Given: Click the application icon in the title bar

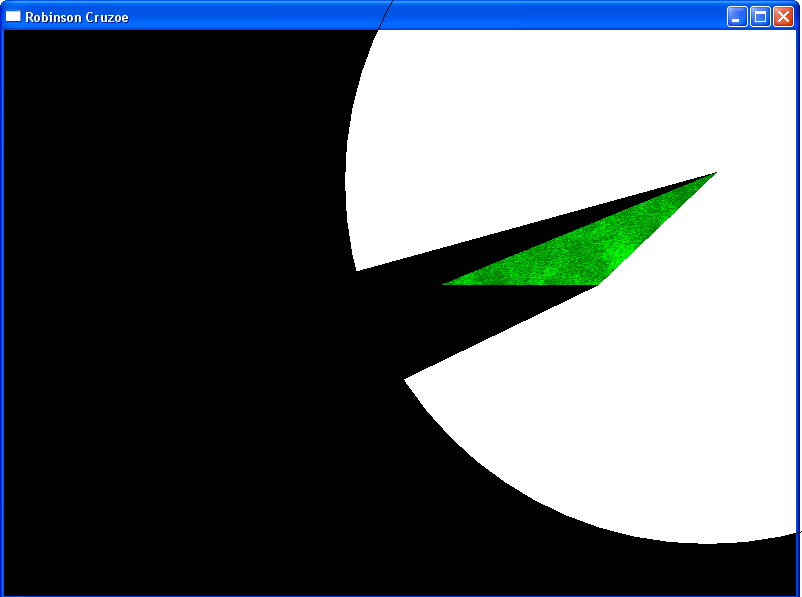Looking at the screenshot, I should pyautogui.click(x=13, y=16).
